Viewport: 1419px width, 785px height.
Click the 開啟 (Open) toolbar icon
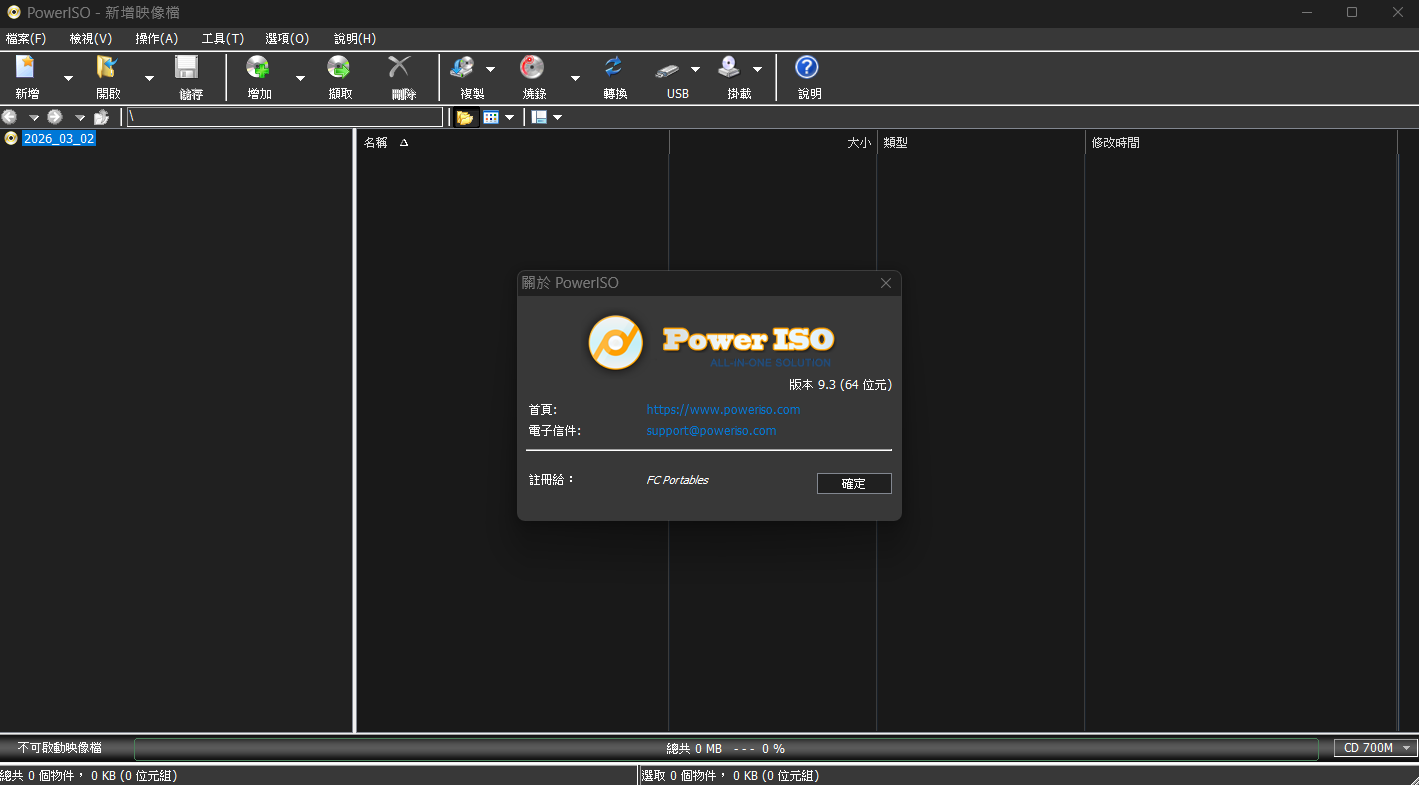(107, 68)
